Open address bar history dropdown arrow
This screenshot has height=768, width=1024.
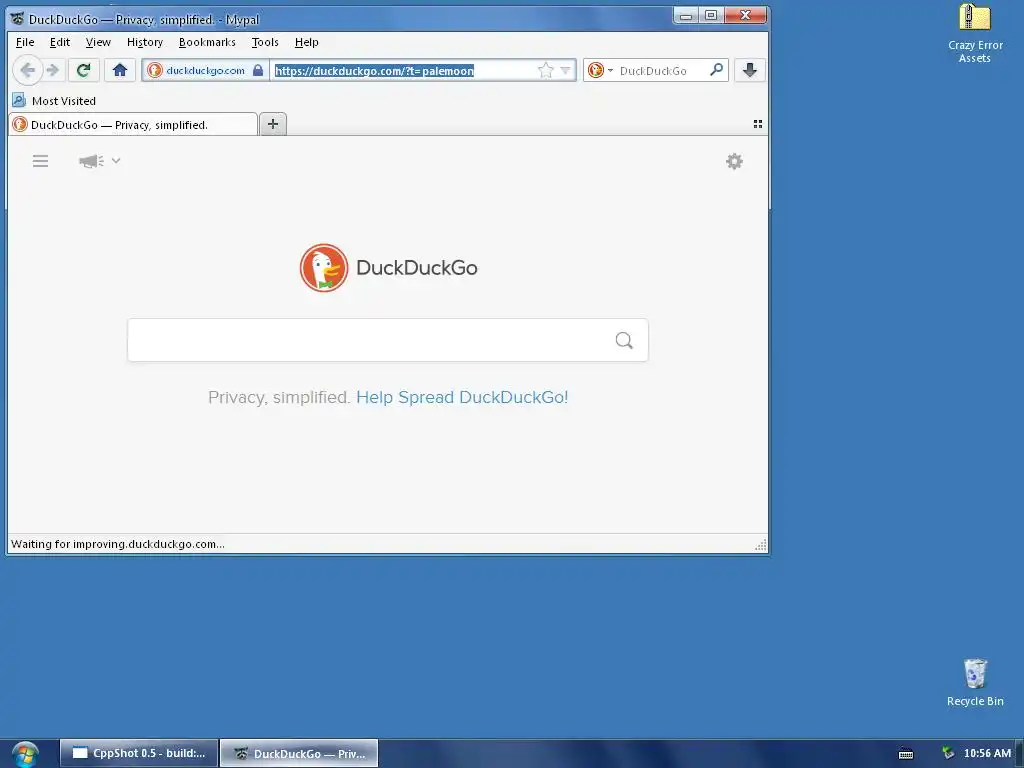pyautogui.click(x=566, y=71)
